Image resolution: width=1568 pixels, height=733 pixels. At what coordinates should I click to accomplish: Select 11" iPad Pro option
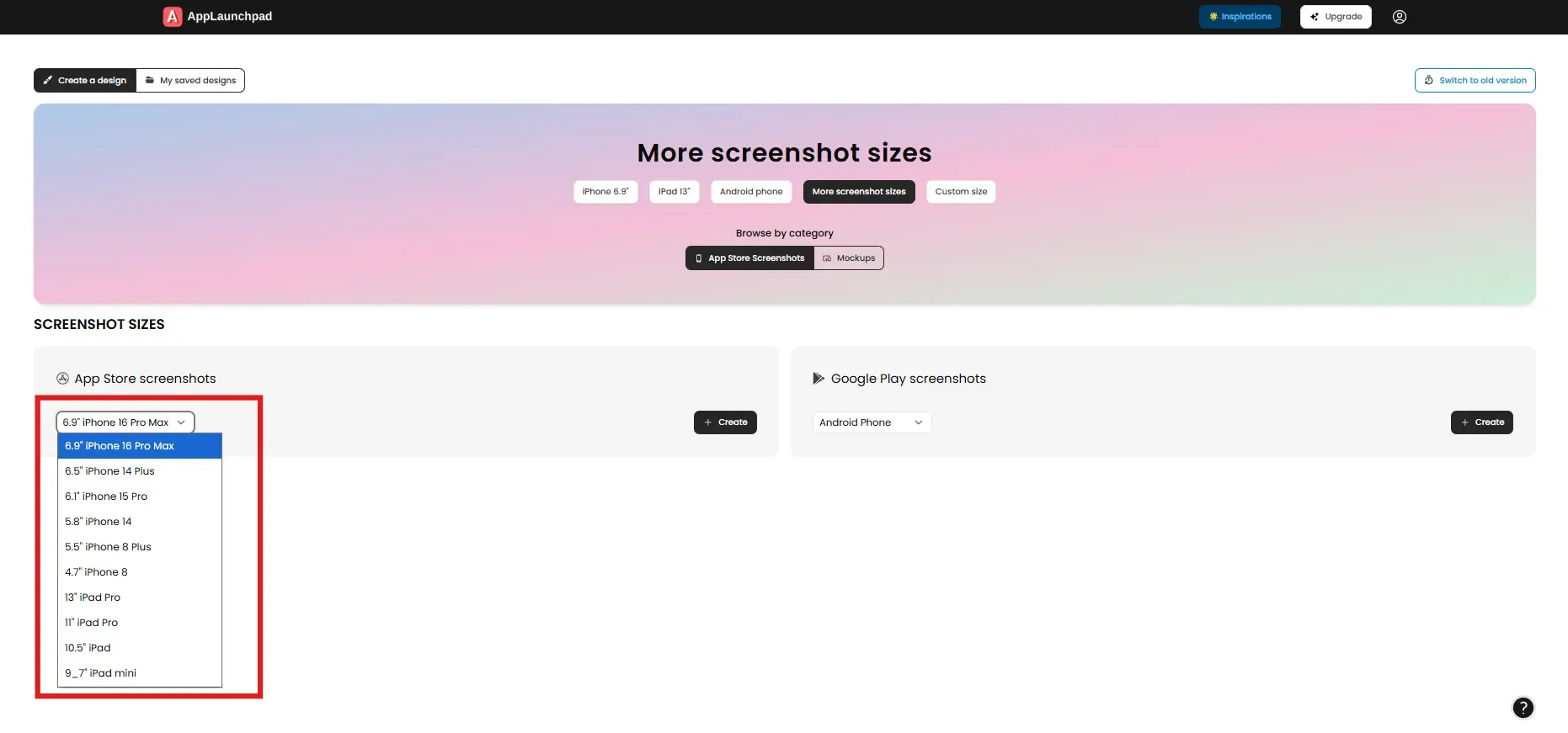tap(140, 623)
